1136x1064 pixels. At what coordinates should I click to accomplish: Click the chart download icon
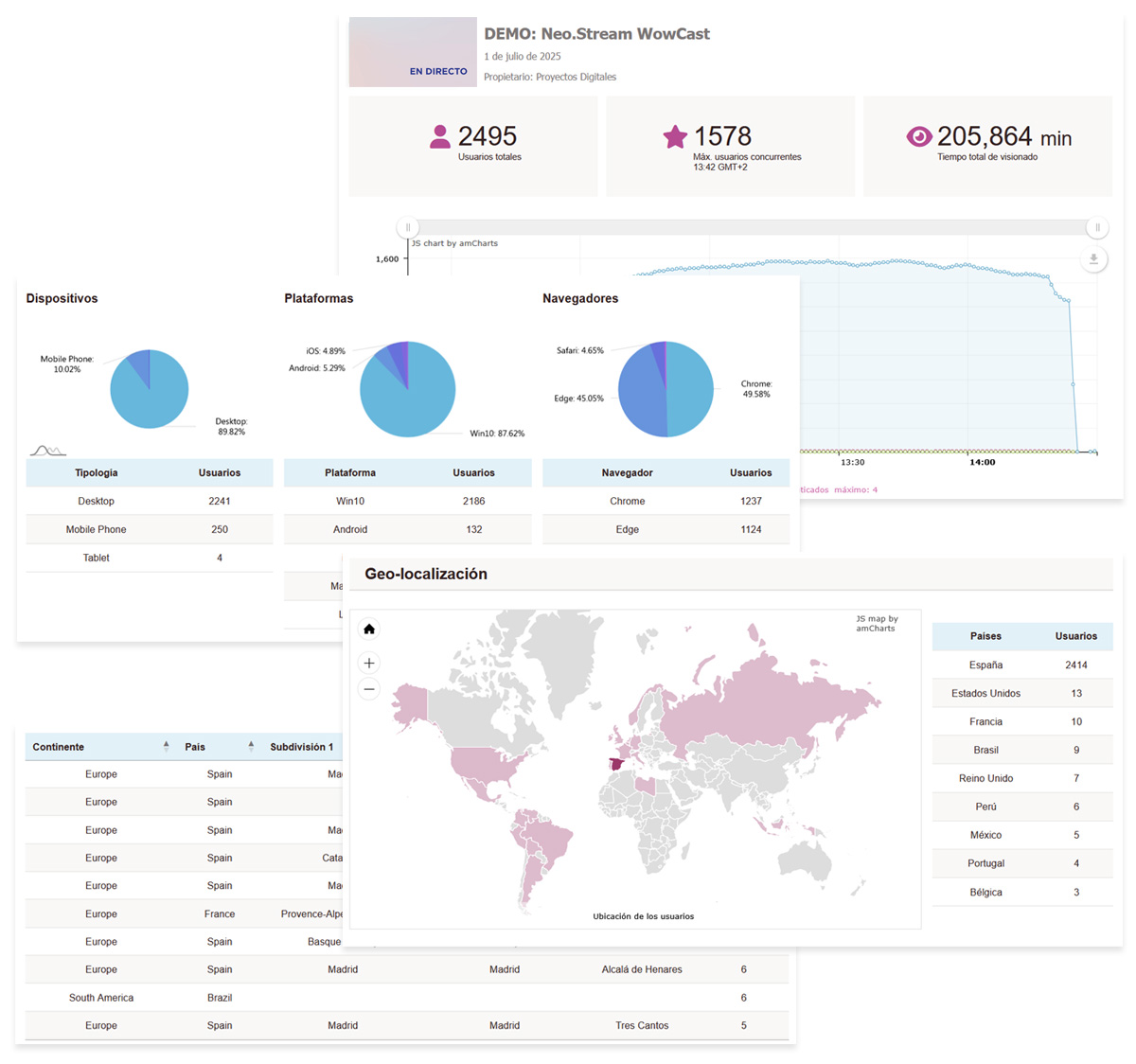pyautogui.click(x=1093, y=258)
